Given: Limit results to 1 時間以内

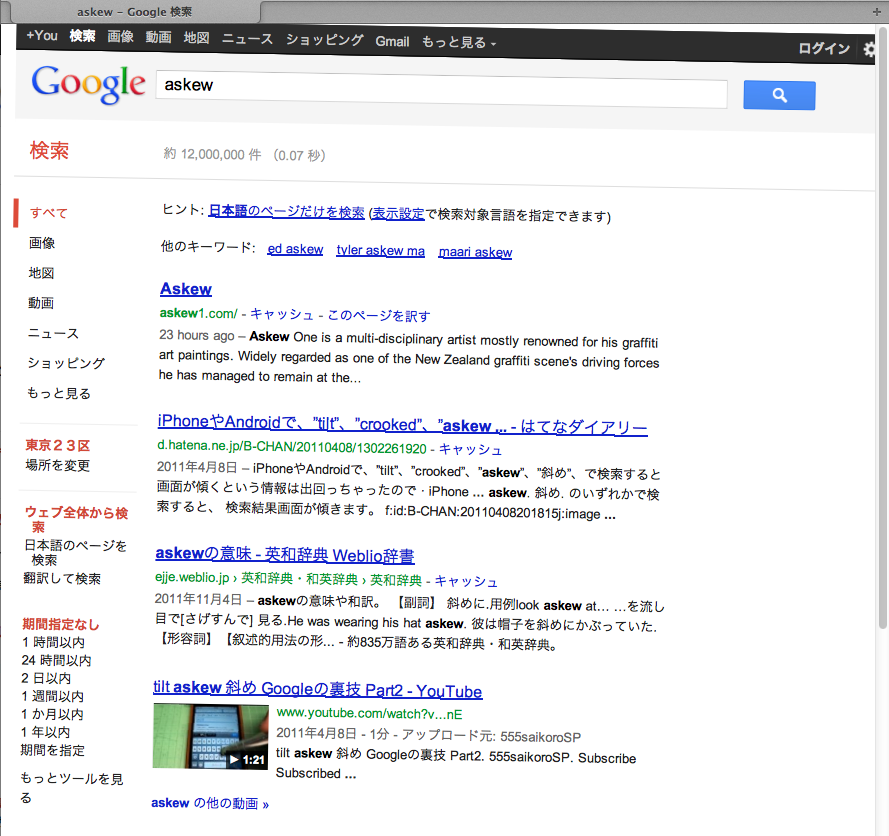Looking at the screenshot, I should click(54, 642).
